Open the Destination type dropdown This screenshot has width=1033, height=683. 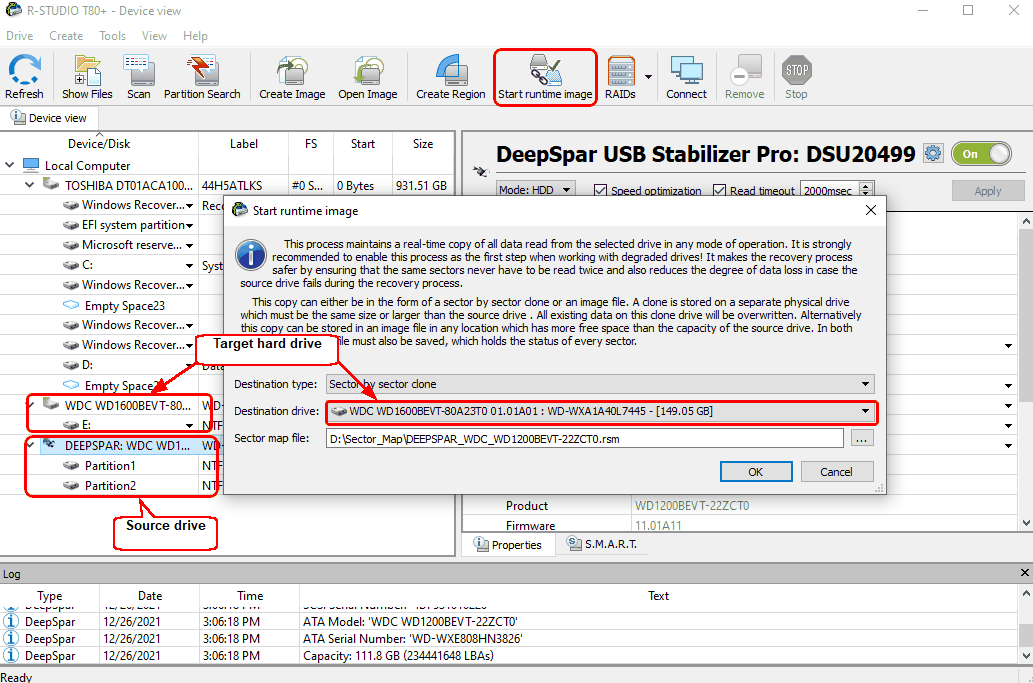[x=600, y=384]
